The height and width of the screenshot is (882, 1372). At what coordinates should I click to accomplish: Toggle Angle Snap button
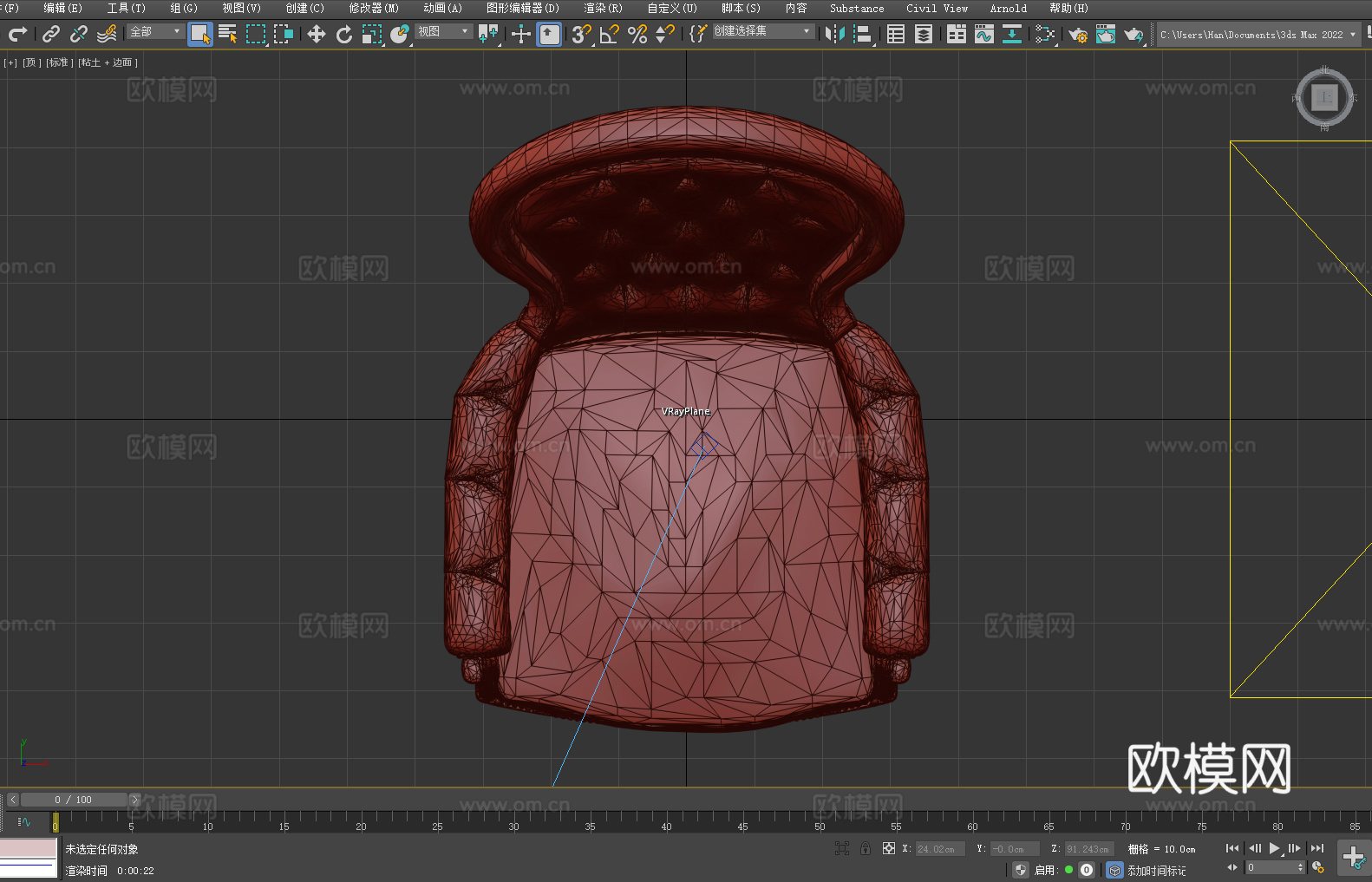pos(609,34)
